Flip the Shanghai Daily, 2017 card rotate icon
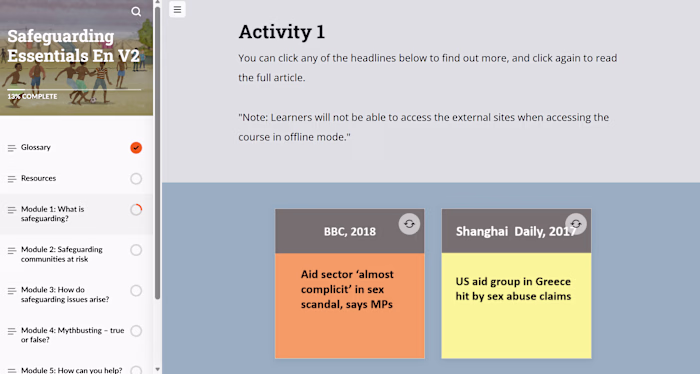This screenshot has height=374, width=700. 576,224
